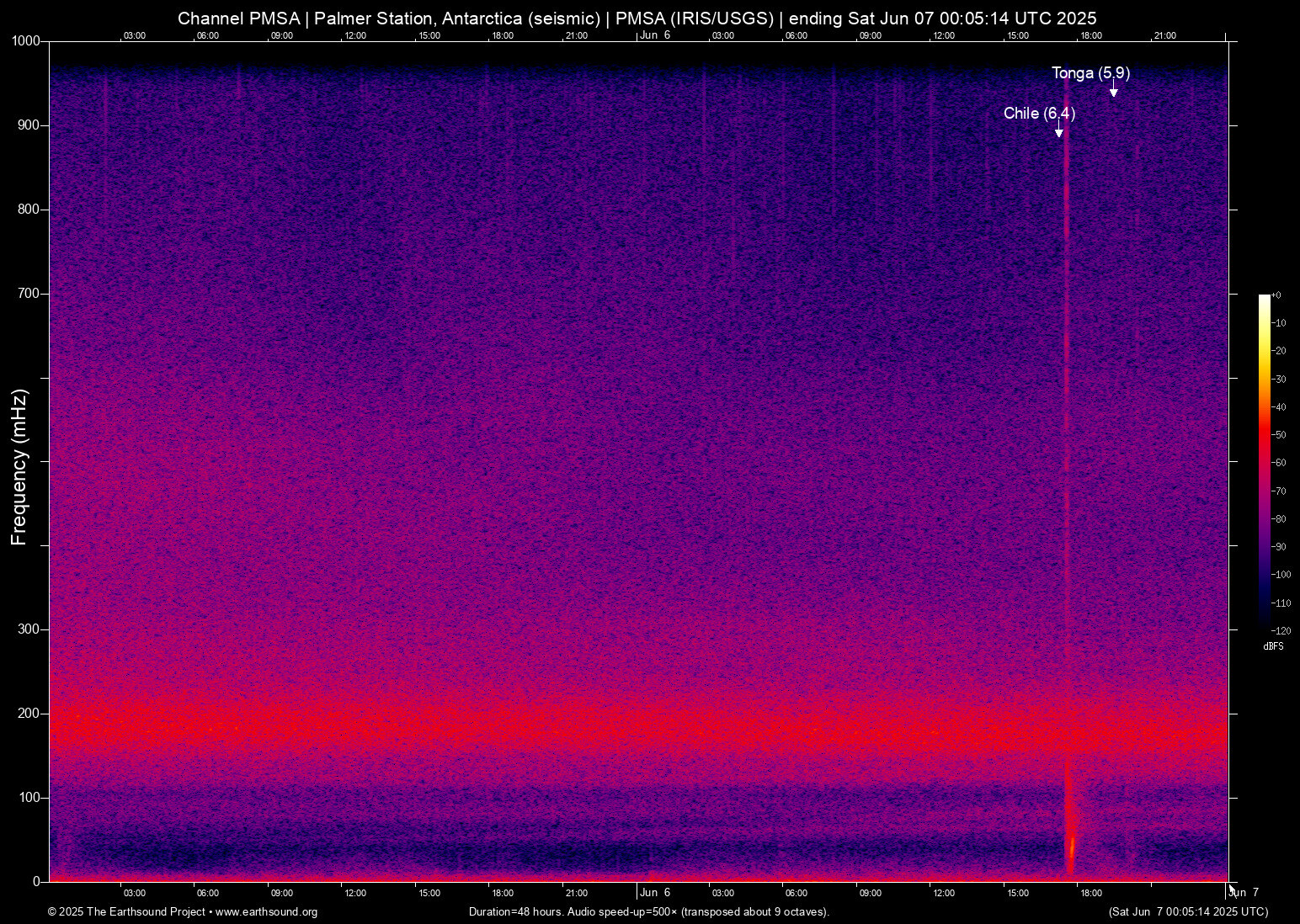Click the dBFS color scale bar

(1264, 461)
